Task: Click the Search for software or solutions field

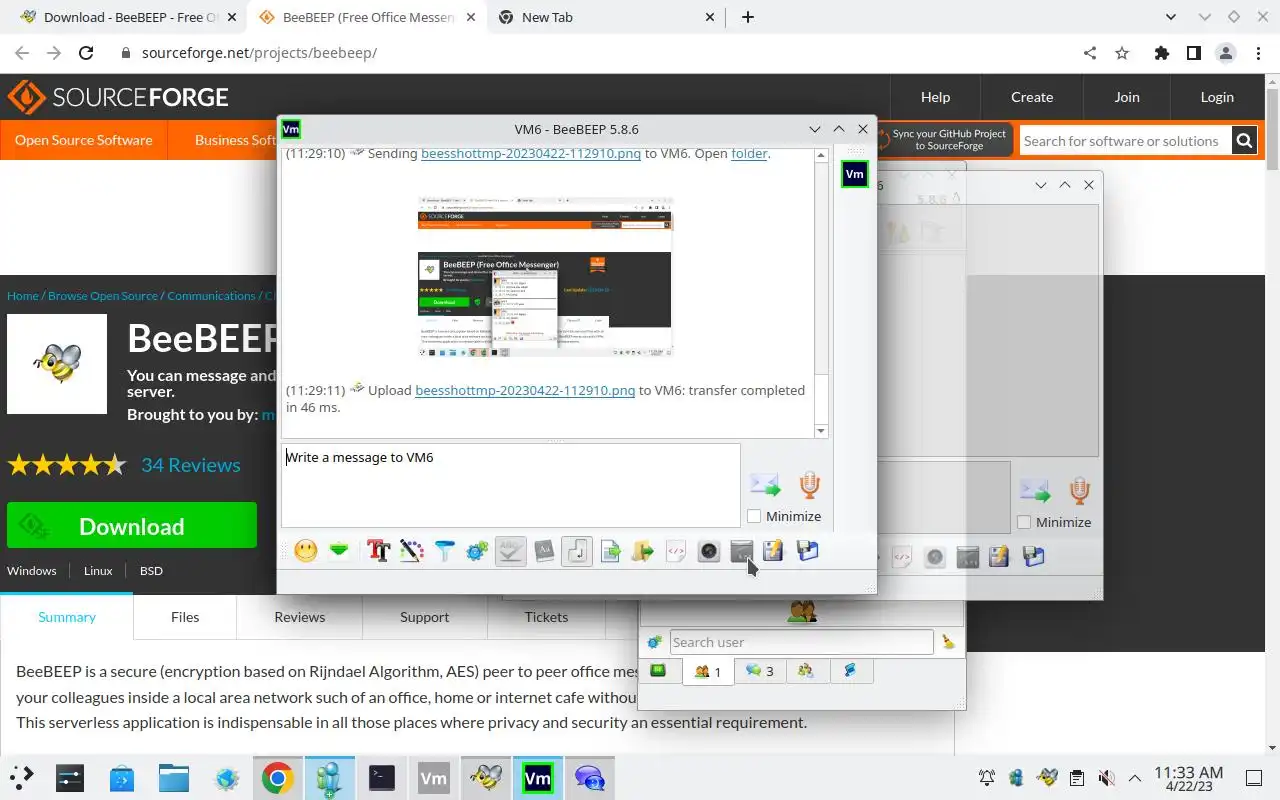Action: pyautogui.click(x=1125, y=141)
